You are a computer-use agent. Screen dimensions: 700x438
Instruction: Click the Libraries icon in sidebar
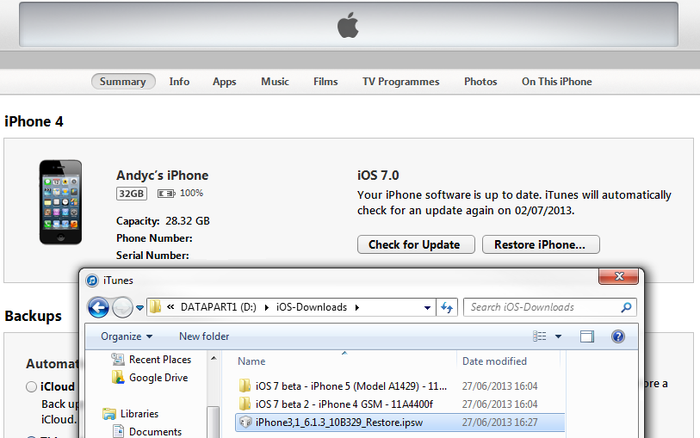pos(109,414)
